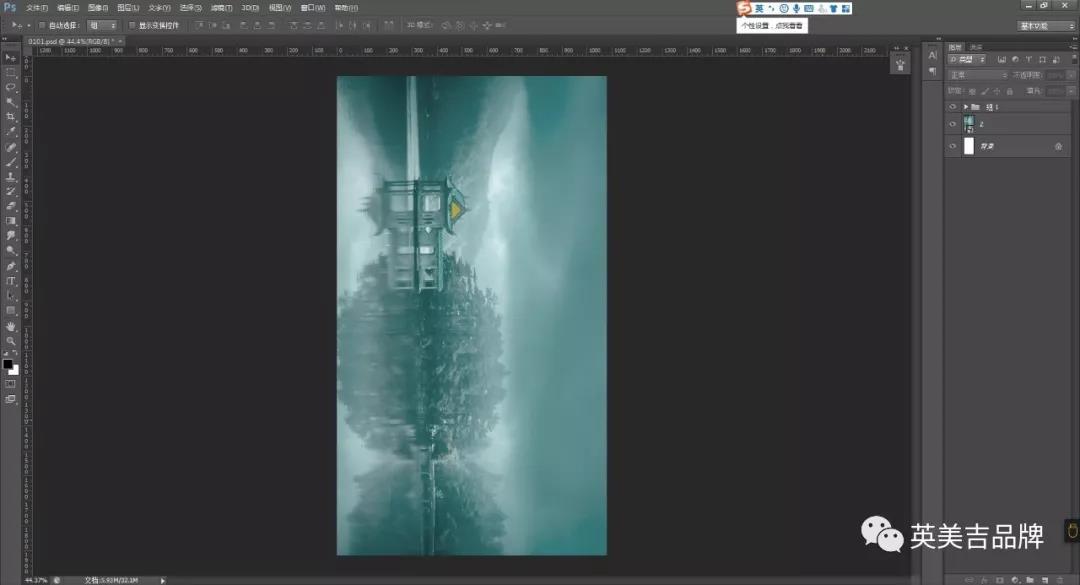
Task: Enter Quick Mask mode
Action: click(x=10, y=384)
